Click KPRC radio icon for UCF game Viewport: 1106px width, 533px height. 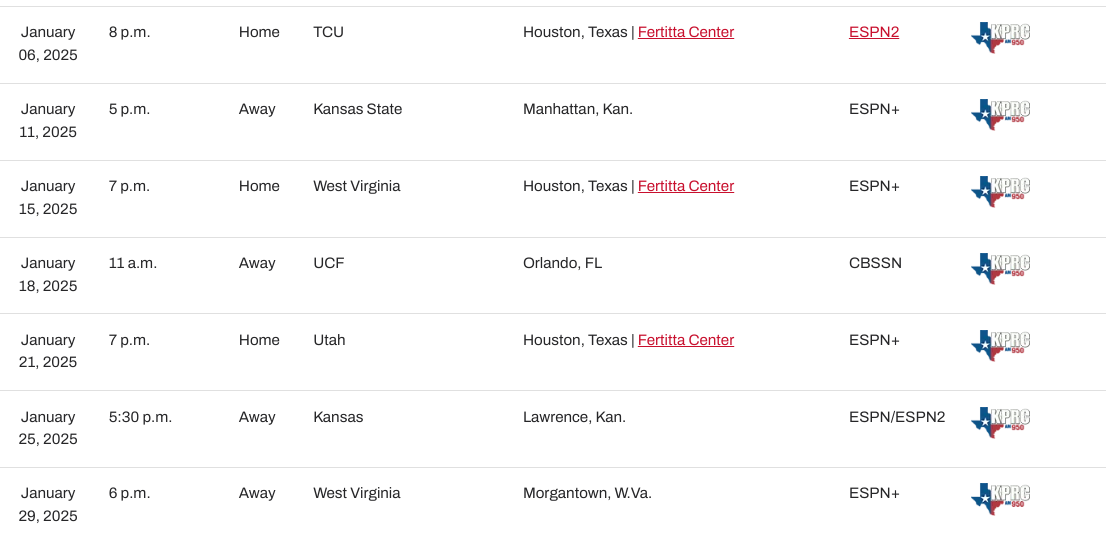[1000, 268]
